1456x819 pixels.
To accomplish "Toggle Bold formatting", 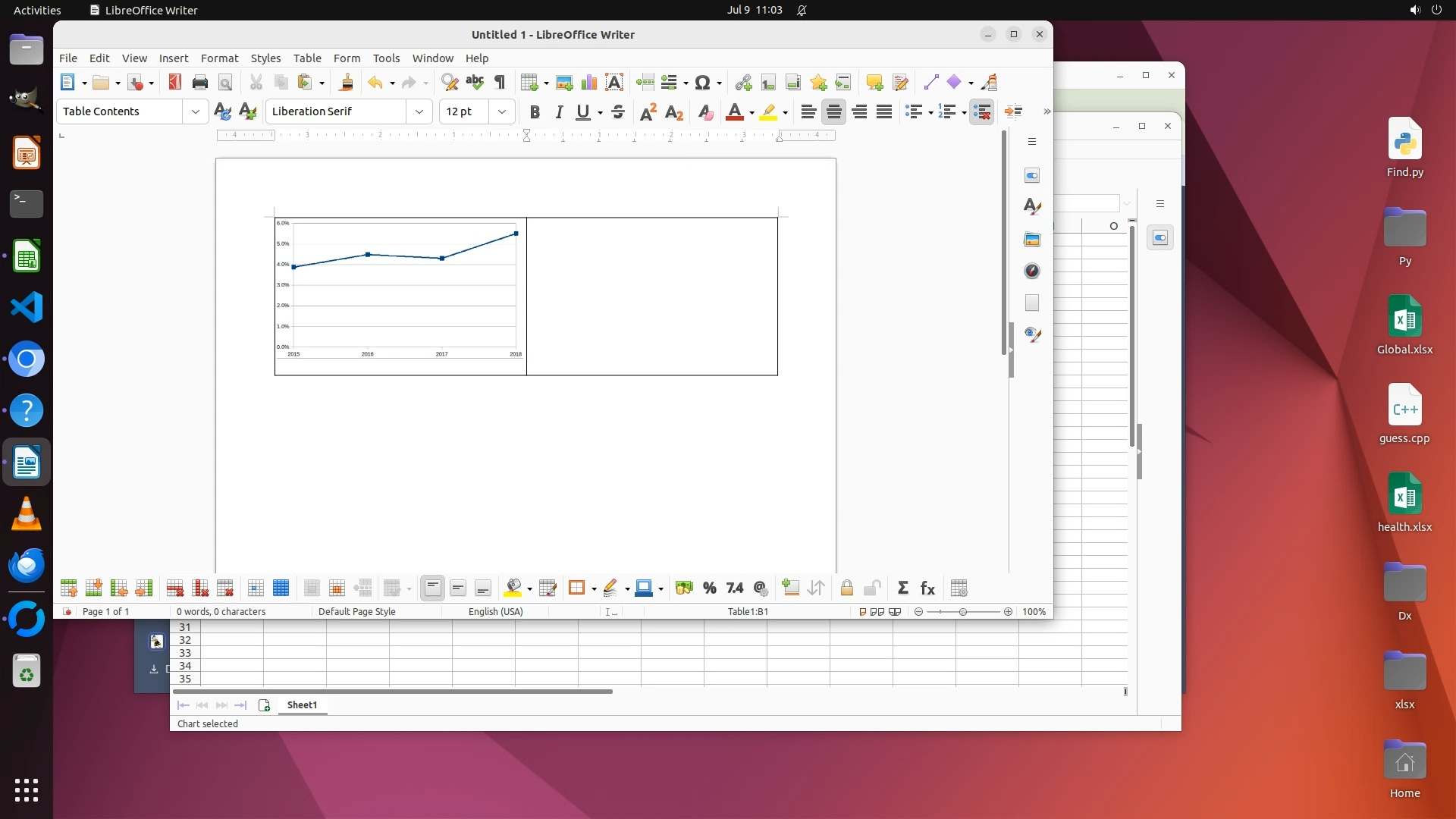I will [535, 112].
